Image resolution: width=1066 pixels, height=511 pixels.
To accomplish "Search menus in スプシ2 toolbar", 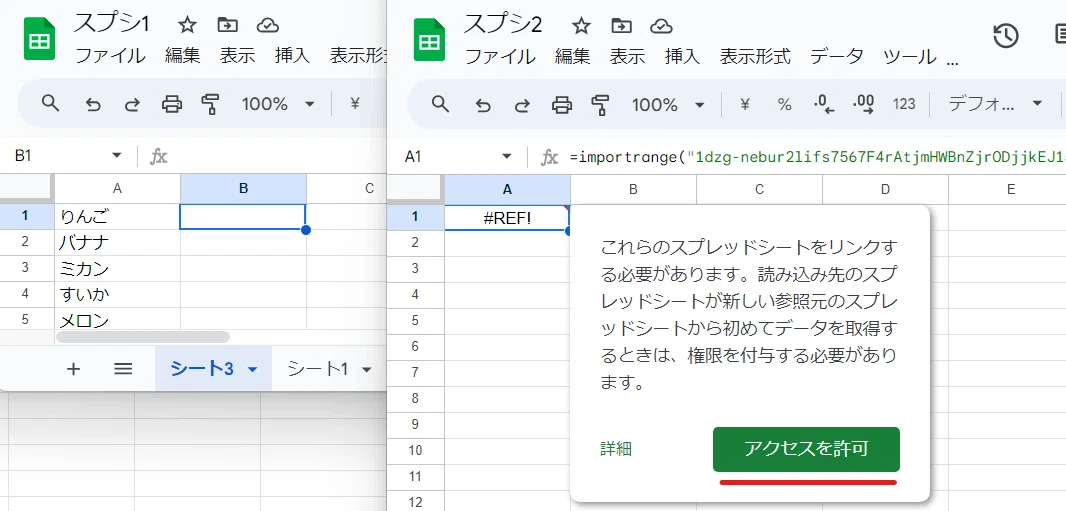I will coord(441,104).
